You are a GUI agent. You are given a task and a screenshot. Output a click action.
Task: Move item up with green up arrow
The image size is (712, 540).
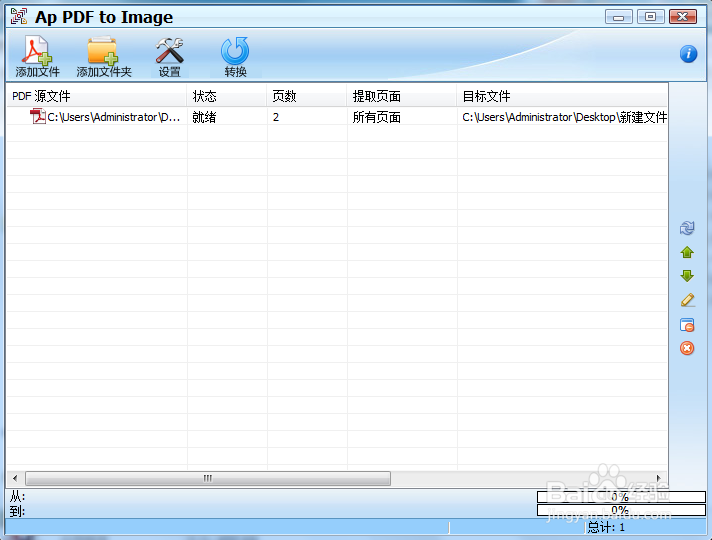pyautogui.click(x=687, y=252)
